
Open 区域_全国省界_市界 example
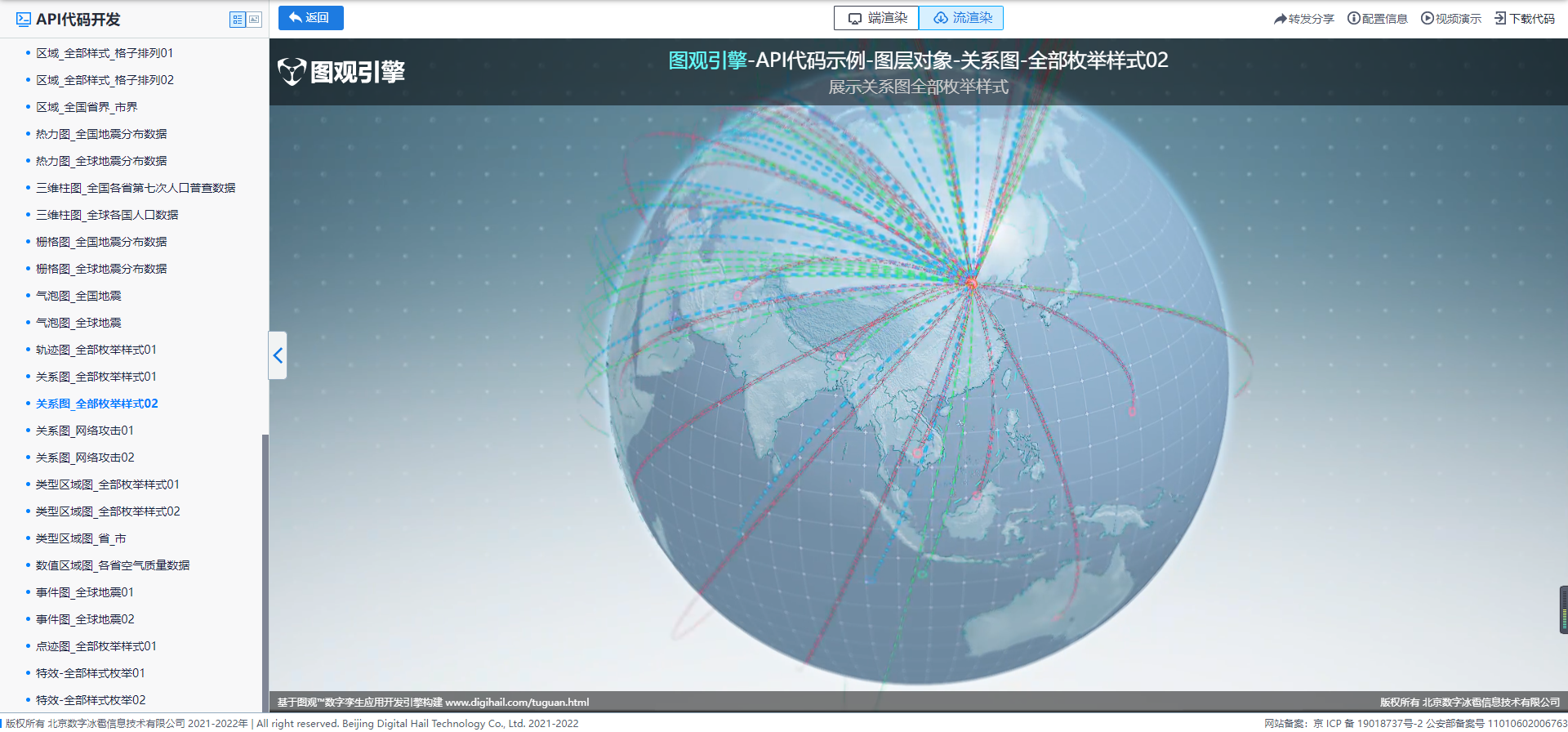point(87,107)
